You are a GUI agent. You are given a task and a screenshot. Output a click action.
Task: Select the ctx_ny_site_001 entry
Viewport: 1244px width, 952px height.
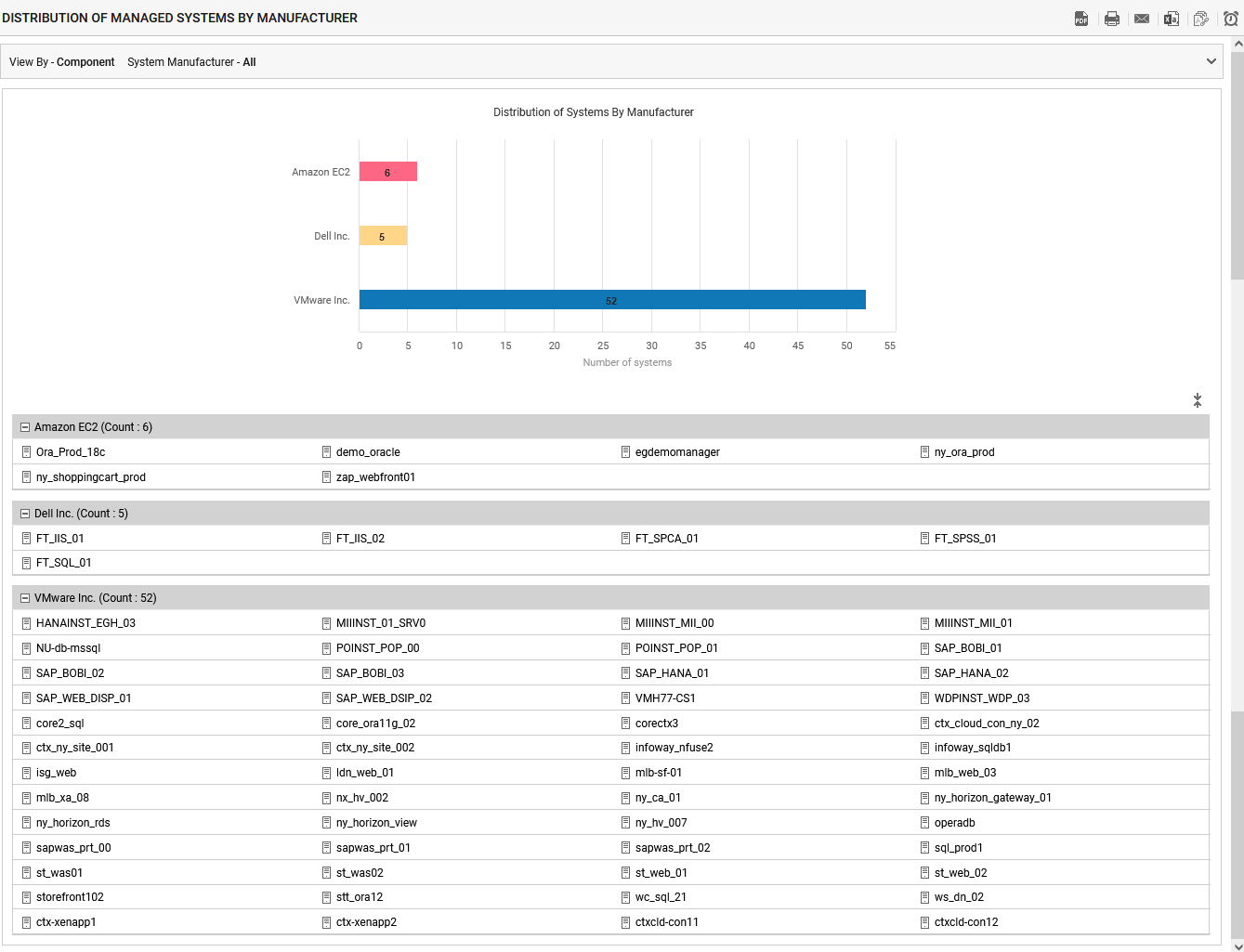75,748
